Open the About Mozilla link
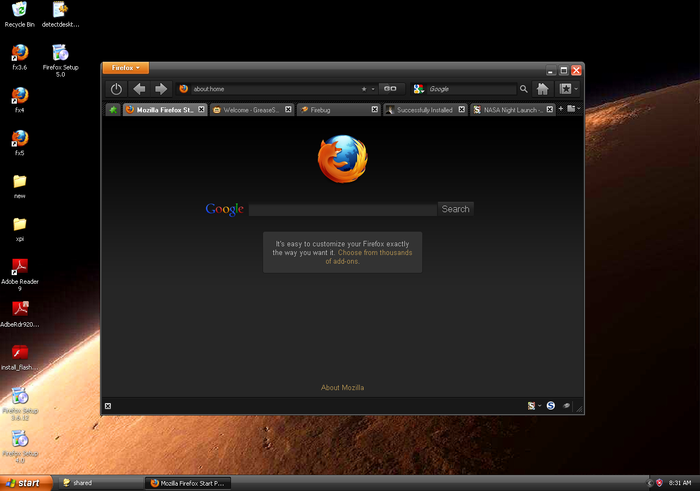The width and height of the screenshot is (700, 491). point(342,387)
